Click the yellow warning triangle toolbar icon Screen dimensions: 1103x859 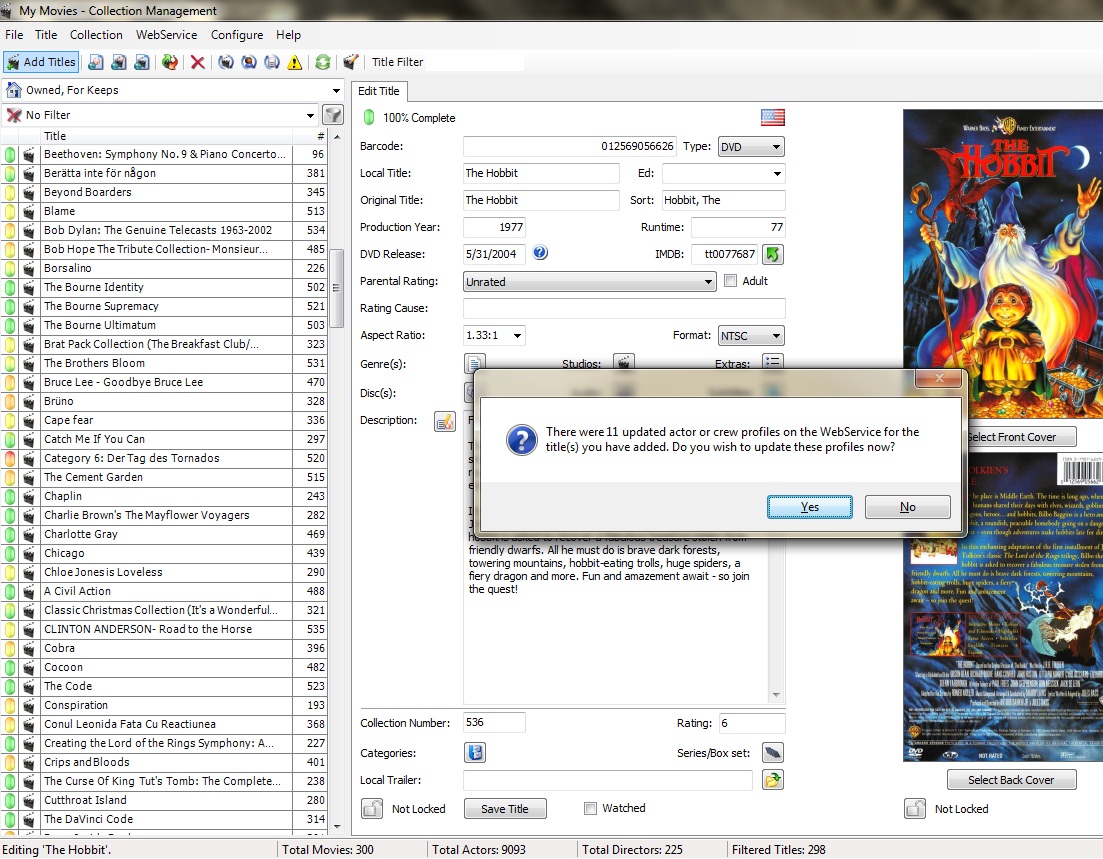pos(294,62)
